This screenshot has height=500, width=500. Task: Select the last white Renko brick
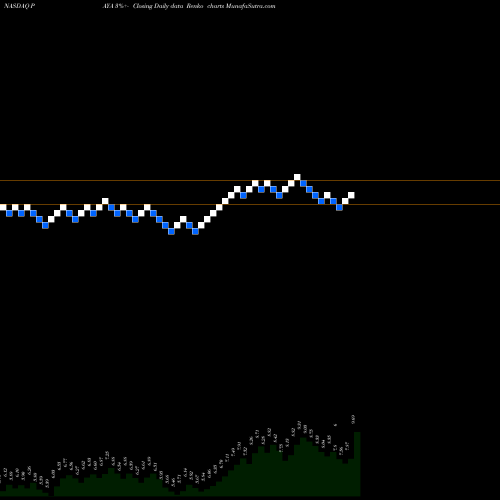coord(351,195)
